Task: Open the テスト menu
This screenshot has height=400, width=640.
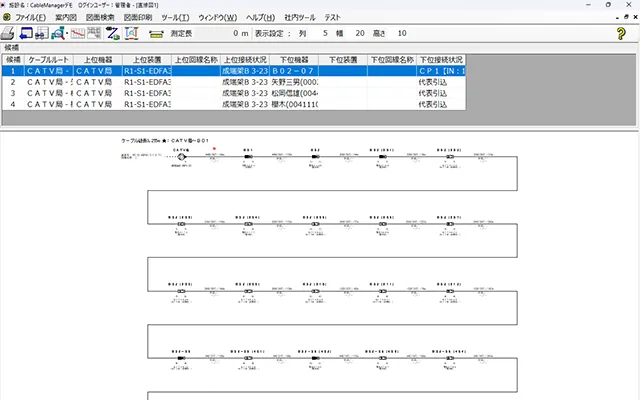Action: pyautogui.click(x=332, y=18)
